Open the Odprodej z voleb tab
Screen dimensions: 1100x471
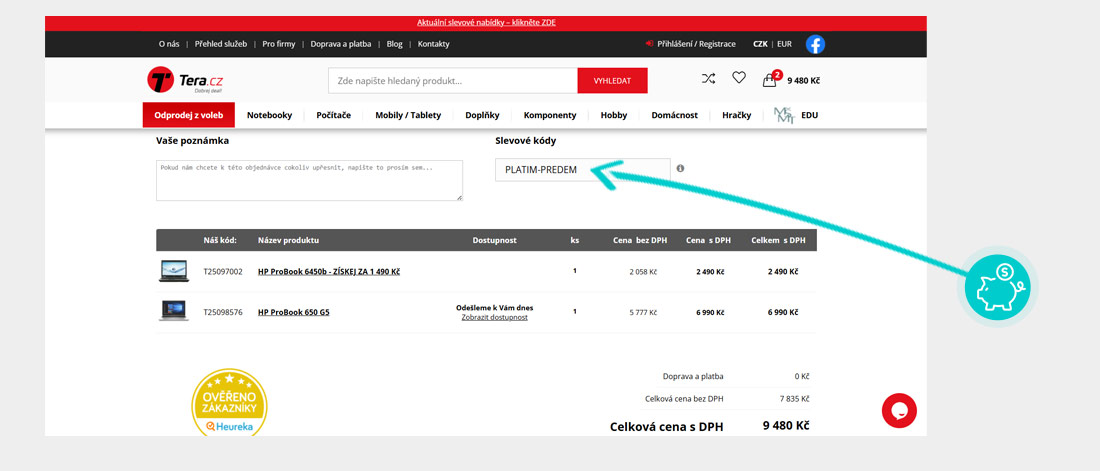[x=188, y=115]
